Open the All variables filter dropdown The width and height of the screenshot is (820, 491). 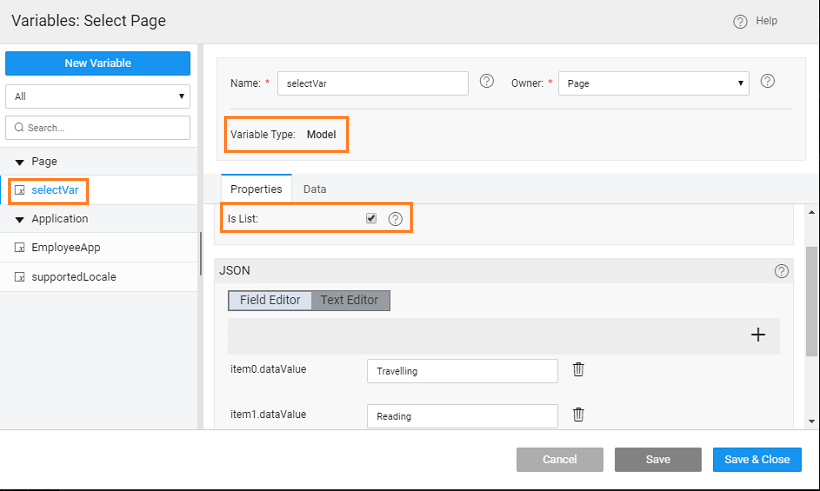98,97
